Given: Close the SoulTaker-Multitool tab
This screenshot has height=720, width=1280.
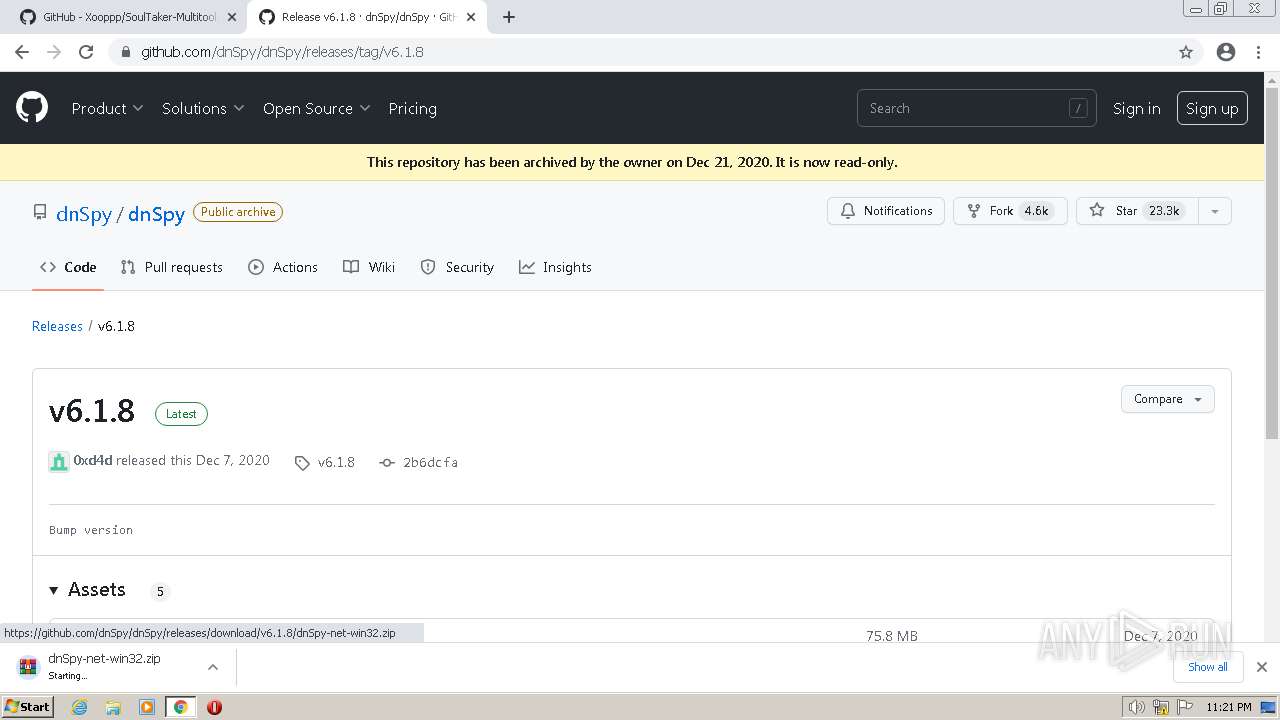Looking at the screenshot, I should pyautogui.click(x=232, y=17).
